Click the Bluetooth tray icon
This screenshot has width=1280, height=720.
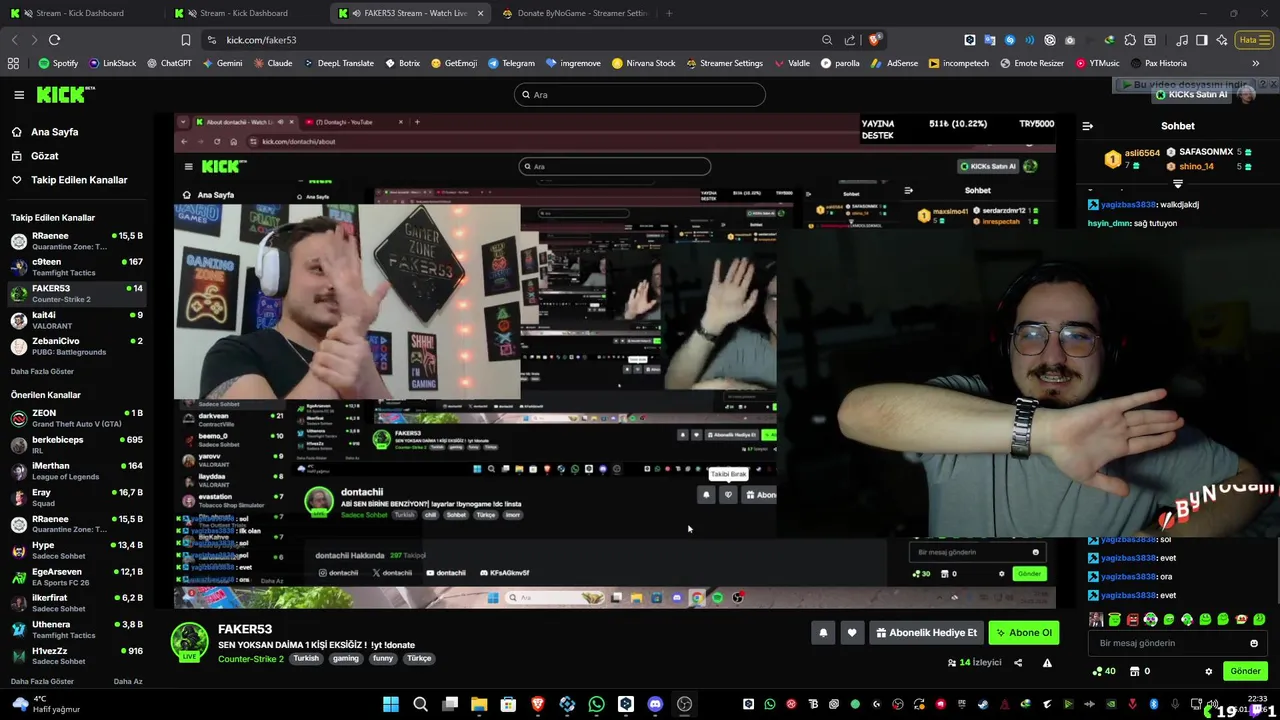pos(1153,704)
